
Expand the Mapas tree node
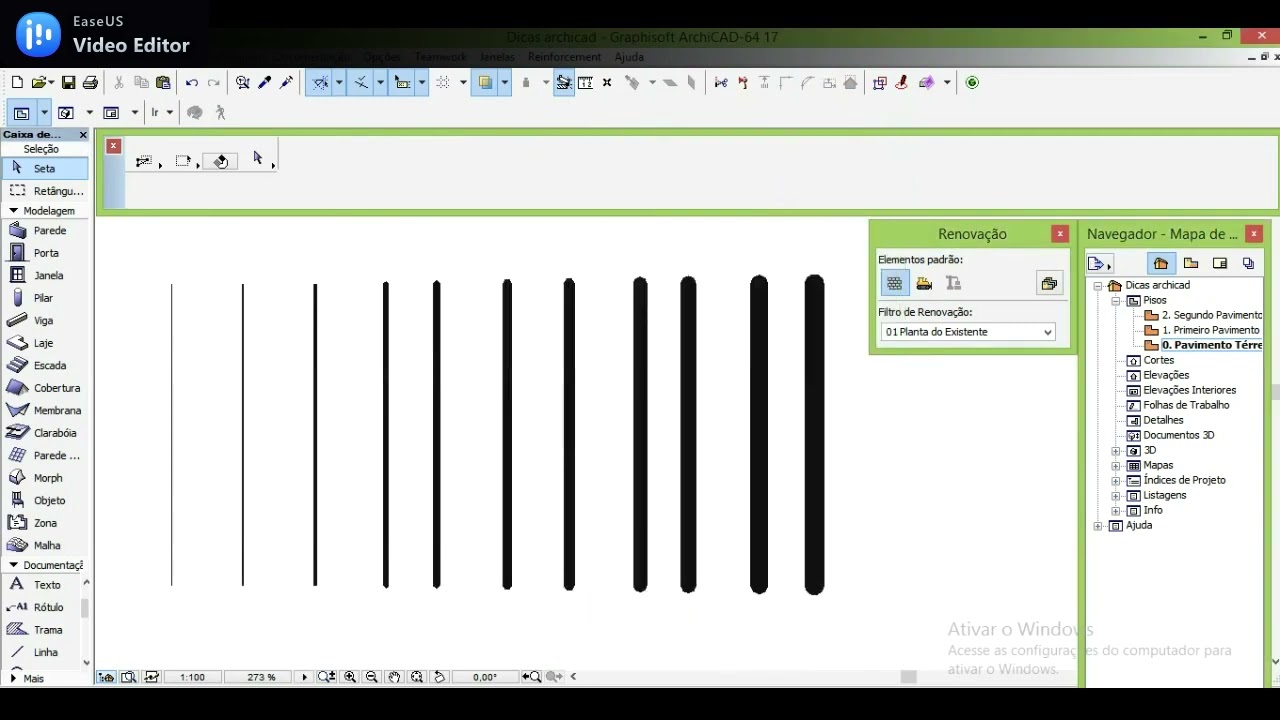coord(1116,465)
